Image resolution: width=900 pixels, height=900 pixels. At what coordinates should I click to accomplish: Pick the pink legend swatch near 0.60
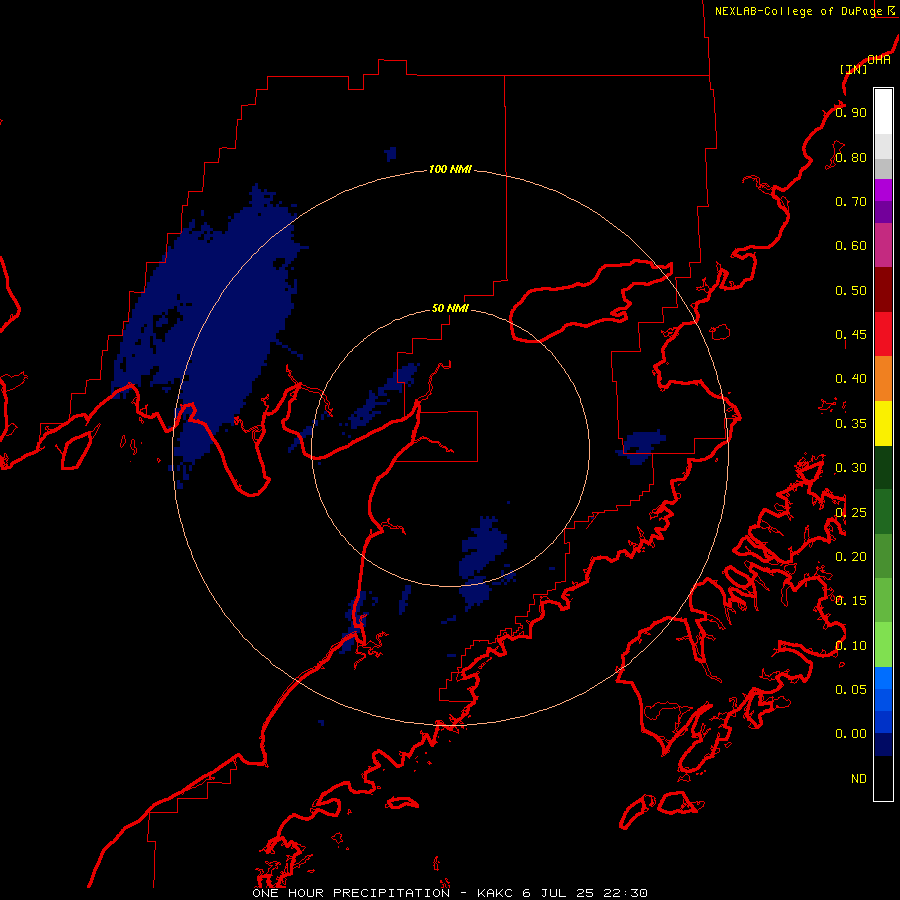[x=883, y=246]
